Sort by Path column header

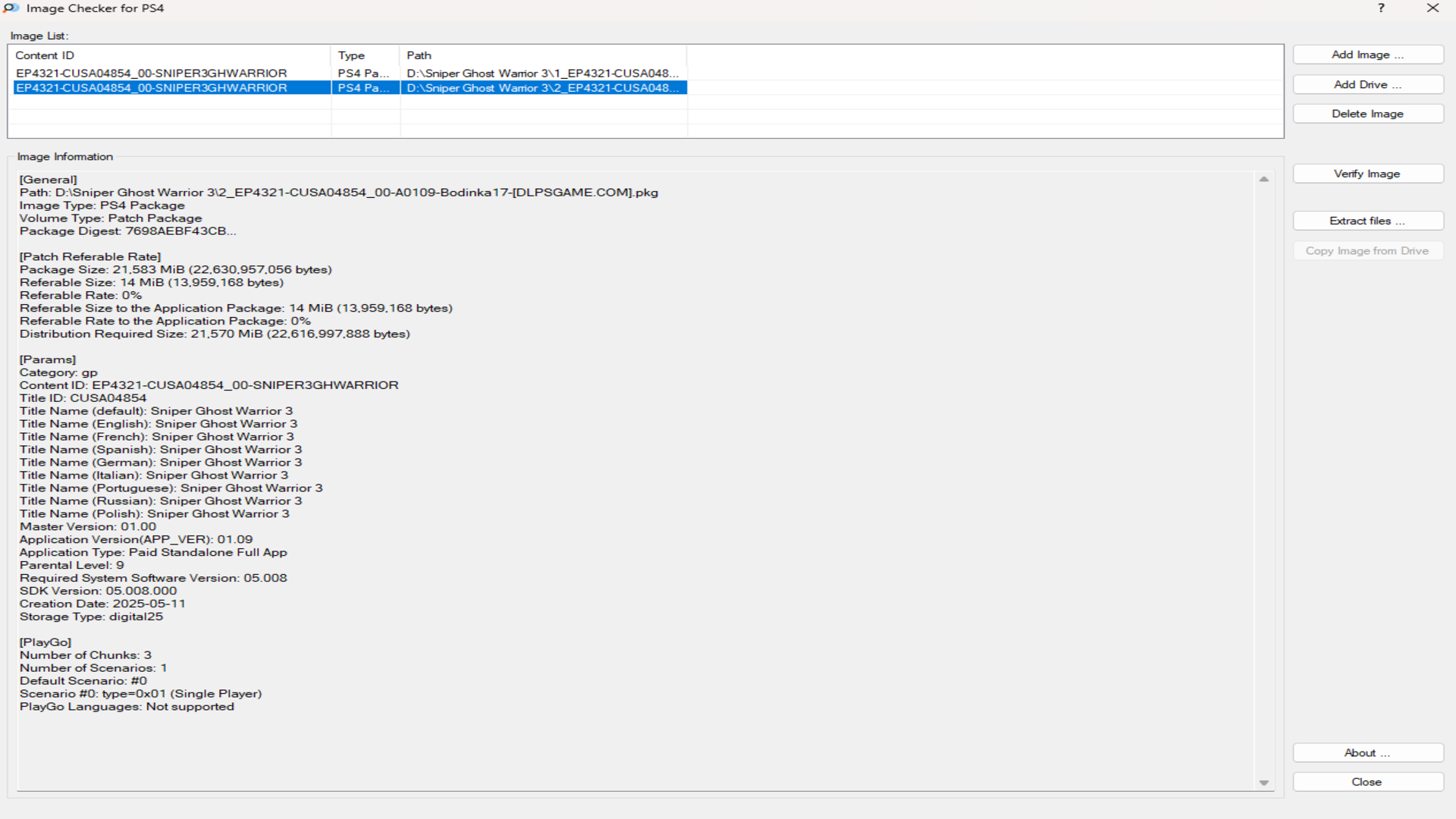[x=542, y=55]
